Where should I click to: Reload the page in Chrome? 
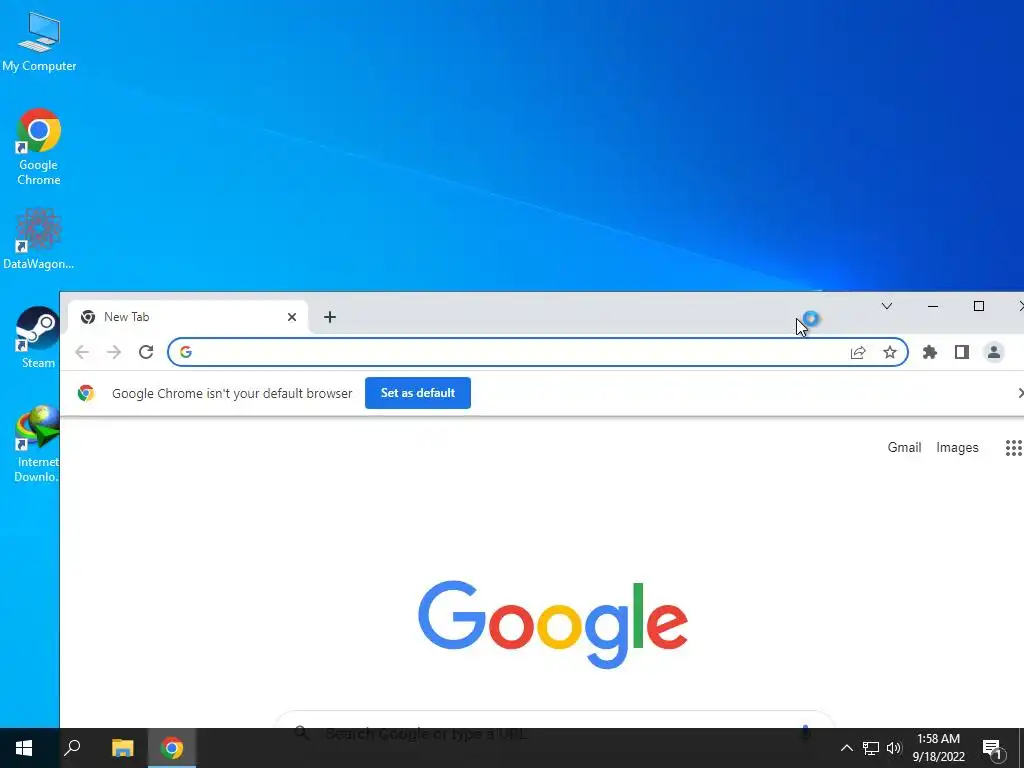(x=146, y=352)
